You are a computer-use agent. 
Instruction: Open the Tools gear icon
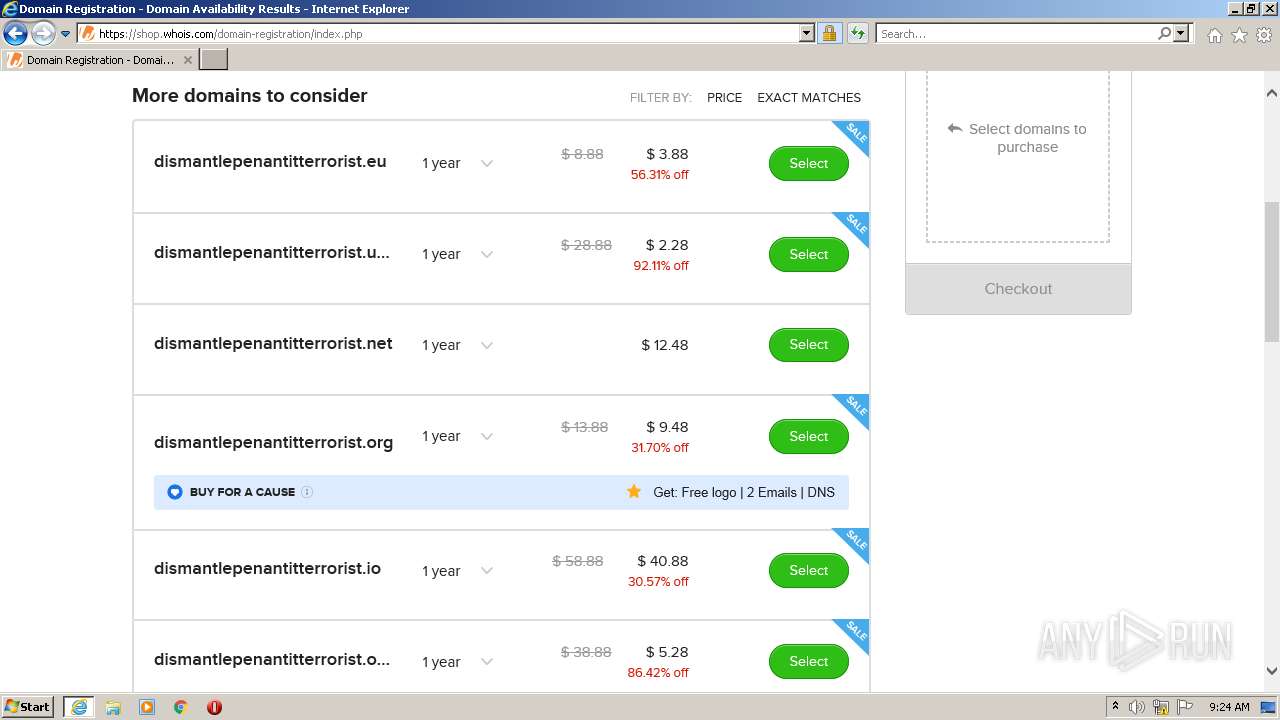[1264, 35]
